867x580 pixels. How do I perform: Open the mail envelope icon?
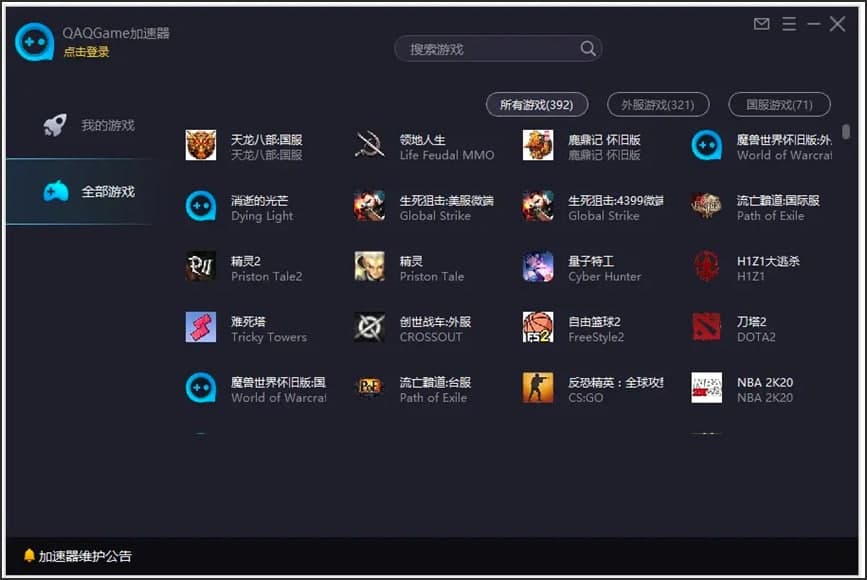(x=761, y=24)
